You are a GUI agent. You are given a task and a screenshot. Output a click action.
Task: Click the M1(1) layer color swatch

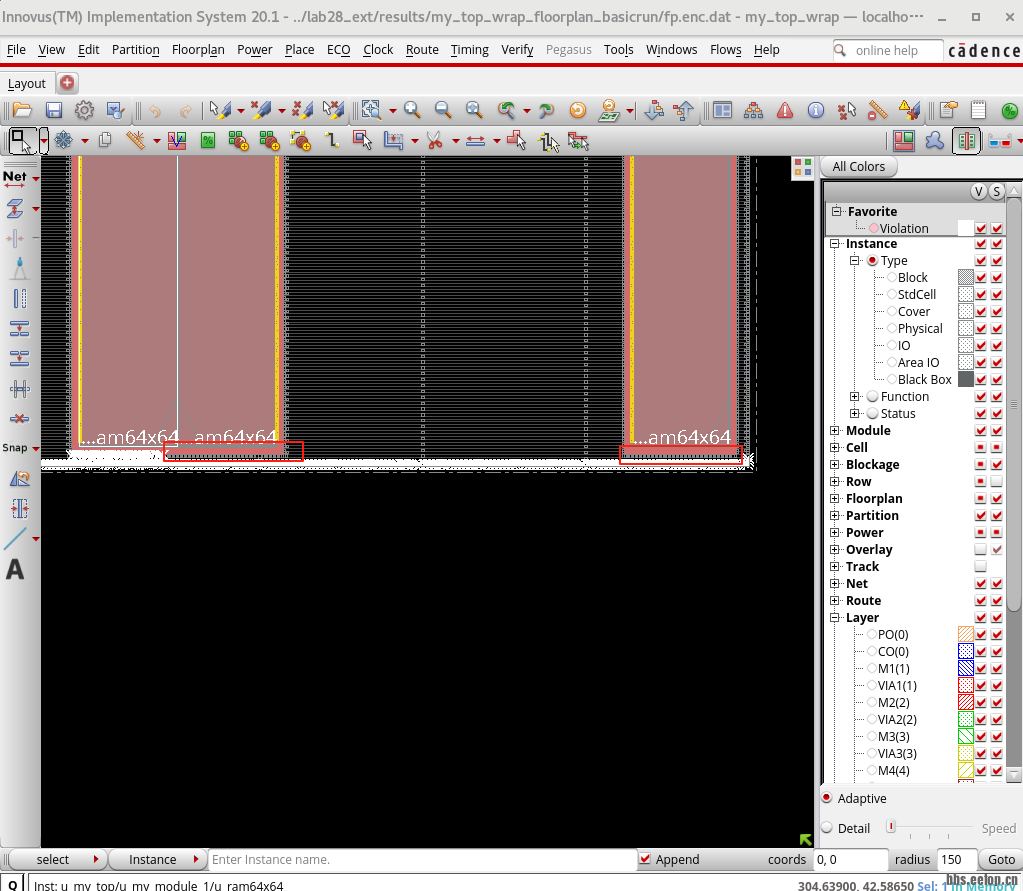coord(966,668)
